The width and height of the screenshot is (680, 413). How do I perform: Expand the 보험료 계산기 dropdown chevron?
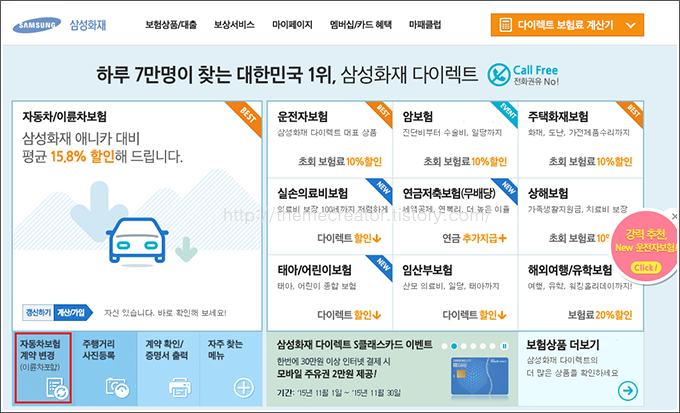point(631,26)
